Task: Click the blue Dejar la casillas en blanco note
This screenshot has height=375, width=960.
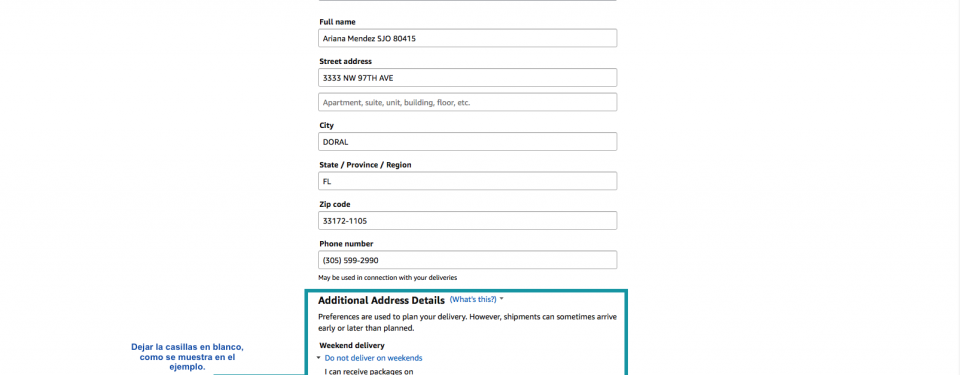Action: coord(187,357)
